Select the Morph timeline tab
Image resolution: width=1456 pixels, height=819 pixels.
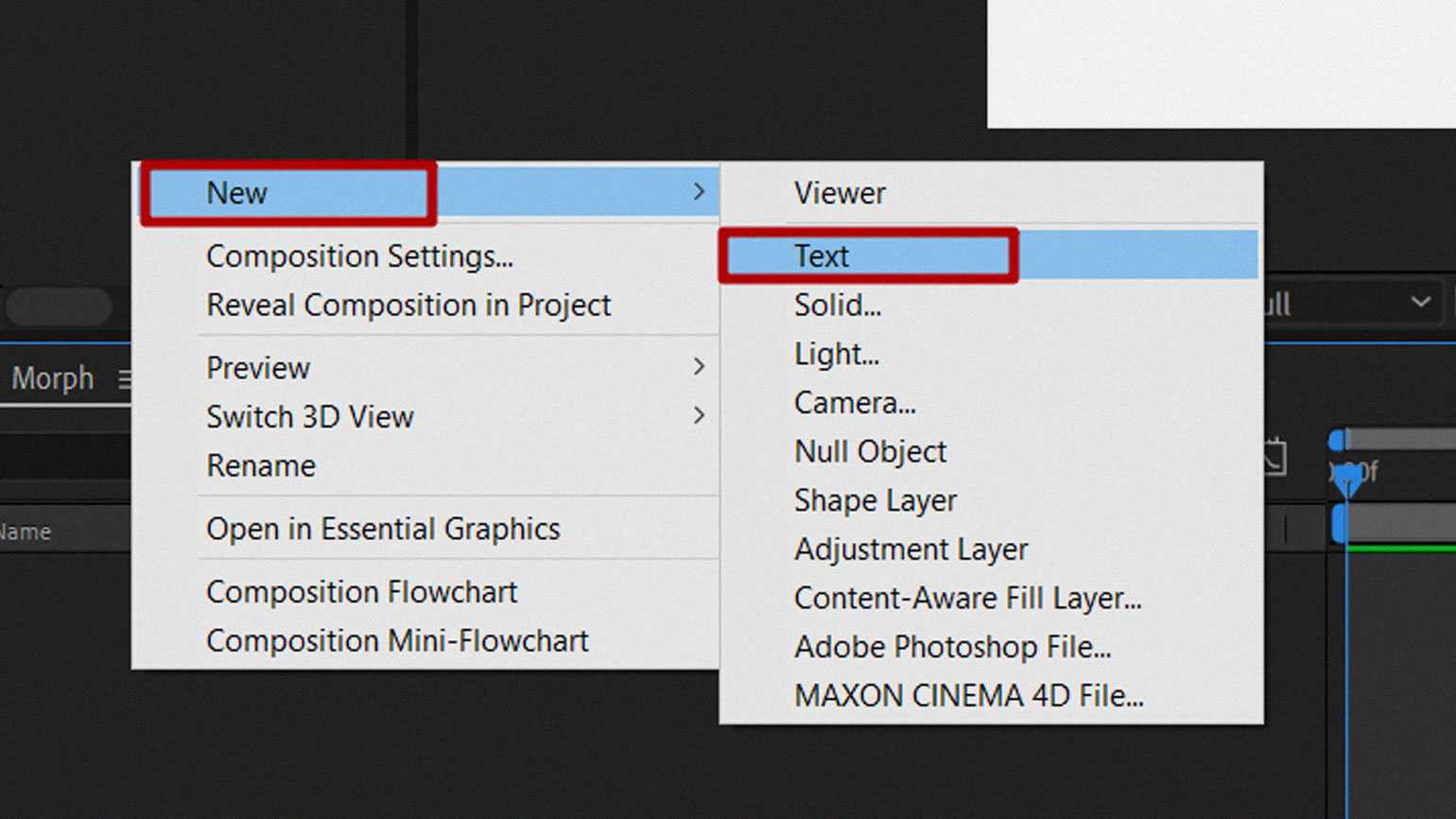[53, 378]
